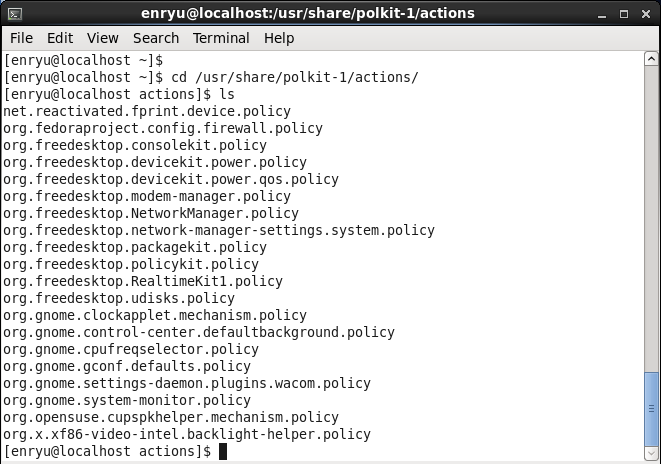Open the Search menu
The width and height of the screenshot is (661, 464).
pos(156,38)
